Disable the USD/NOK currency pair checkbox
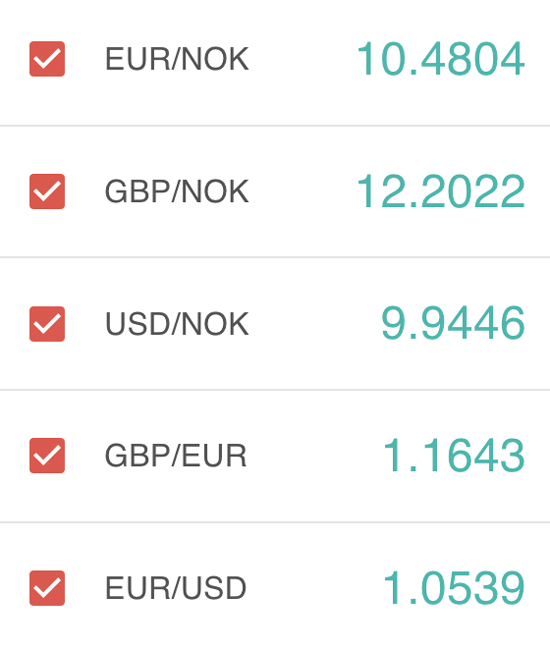The width and height of the screenshot is (550, 650). coord(47,324)
